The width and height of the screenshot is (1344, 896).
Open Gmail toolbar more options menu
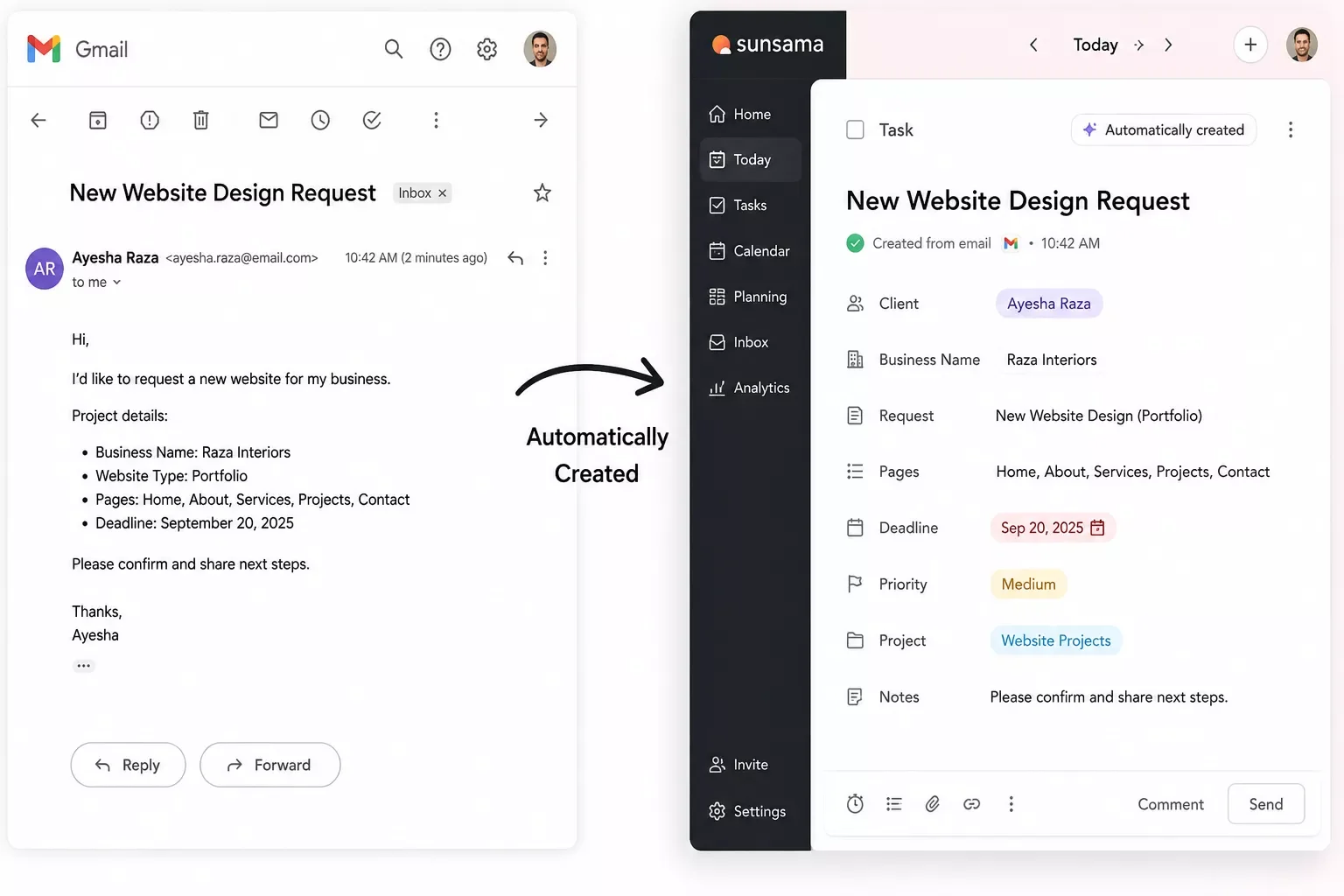click(436, 120)
